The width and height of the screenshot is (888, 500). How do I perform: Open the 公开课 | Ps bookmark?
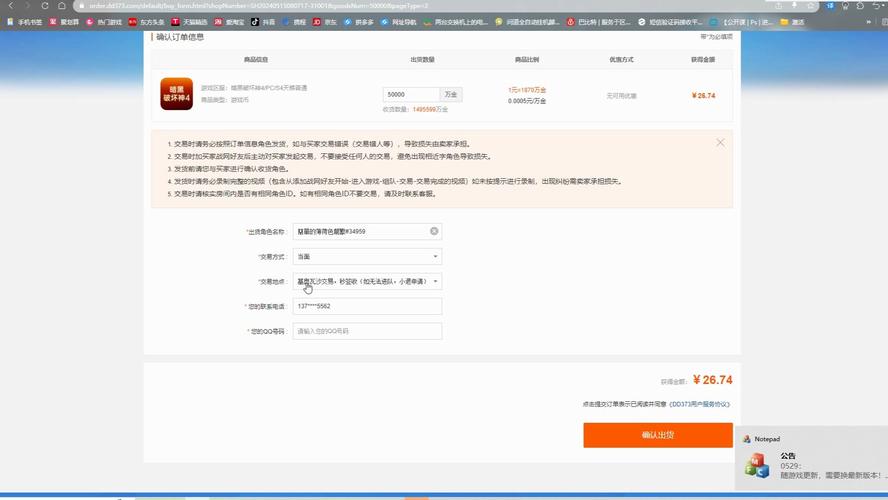(741, 22)
